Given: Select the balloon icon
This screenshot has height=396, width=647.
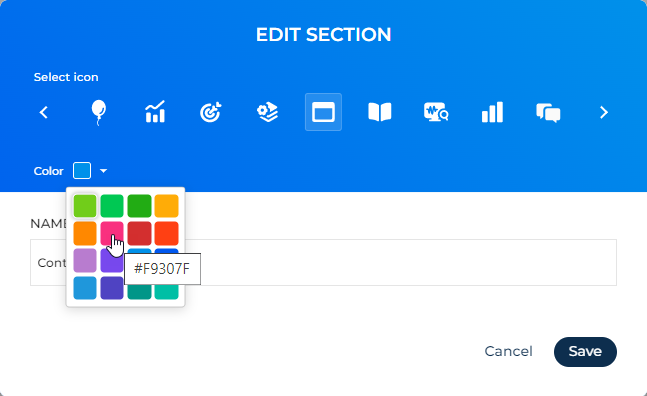Looking at the screenshot, I should tap(98, 112).
